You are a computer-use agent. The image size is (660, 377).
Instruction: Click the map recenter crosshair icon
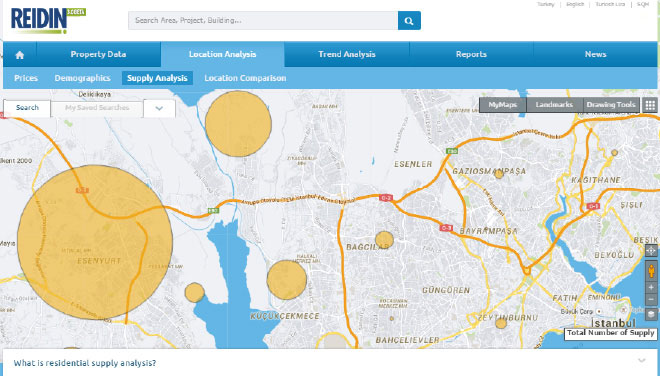coord(651,251)
